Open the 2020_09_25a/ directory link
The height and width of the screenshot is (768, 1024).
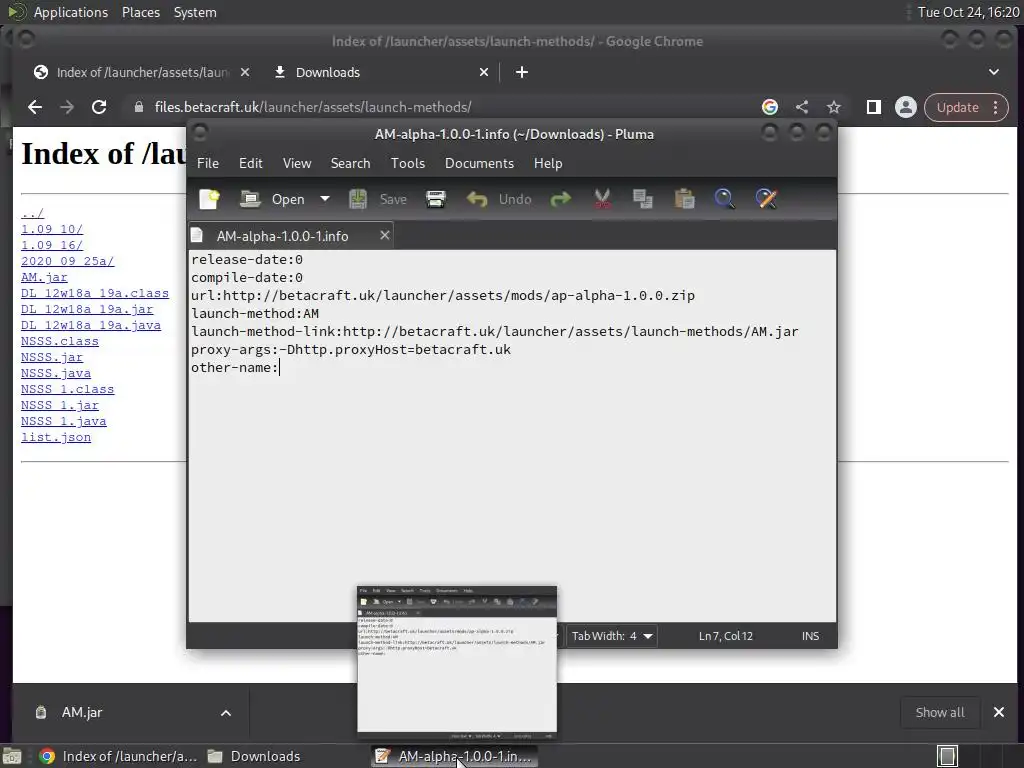(x=67, y=261)
